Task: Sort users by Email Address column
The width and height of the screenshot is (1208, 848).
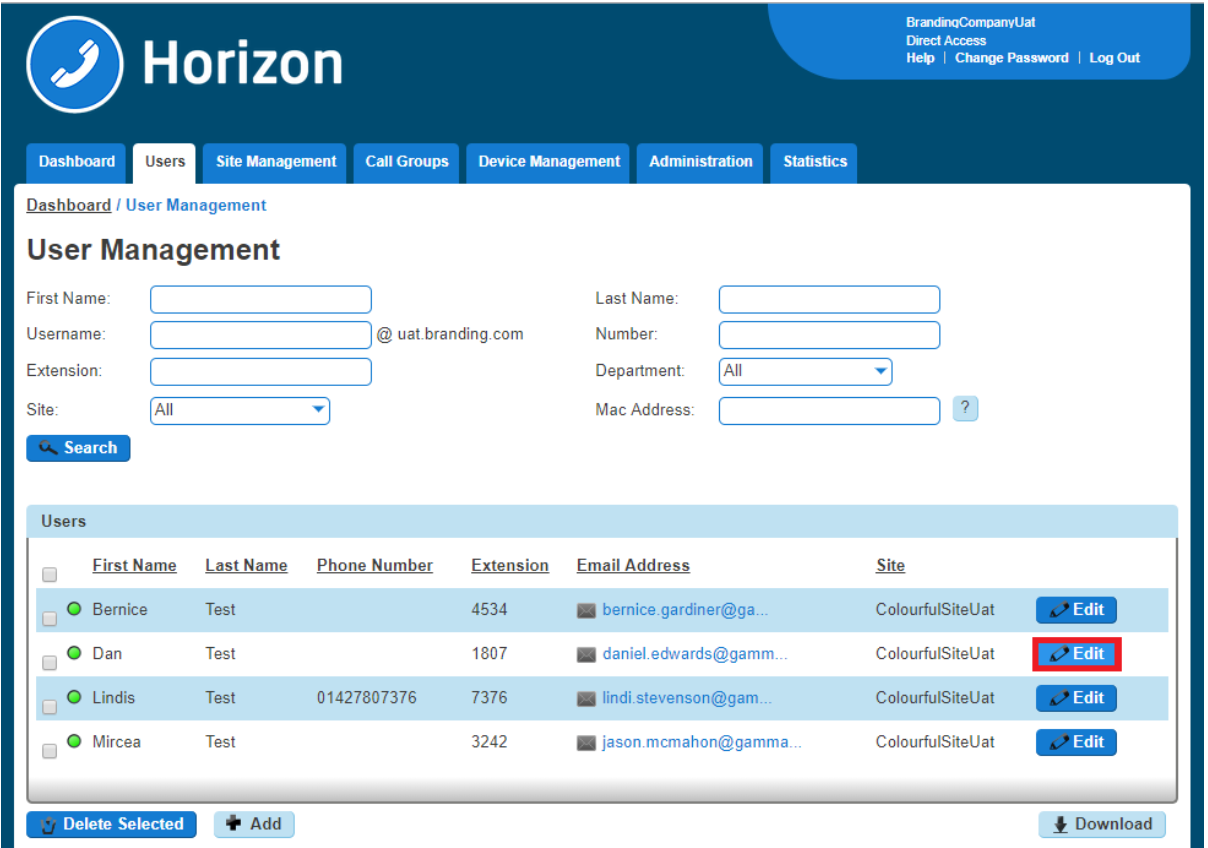Action: (633, 566)
